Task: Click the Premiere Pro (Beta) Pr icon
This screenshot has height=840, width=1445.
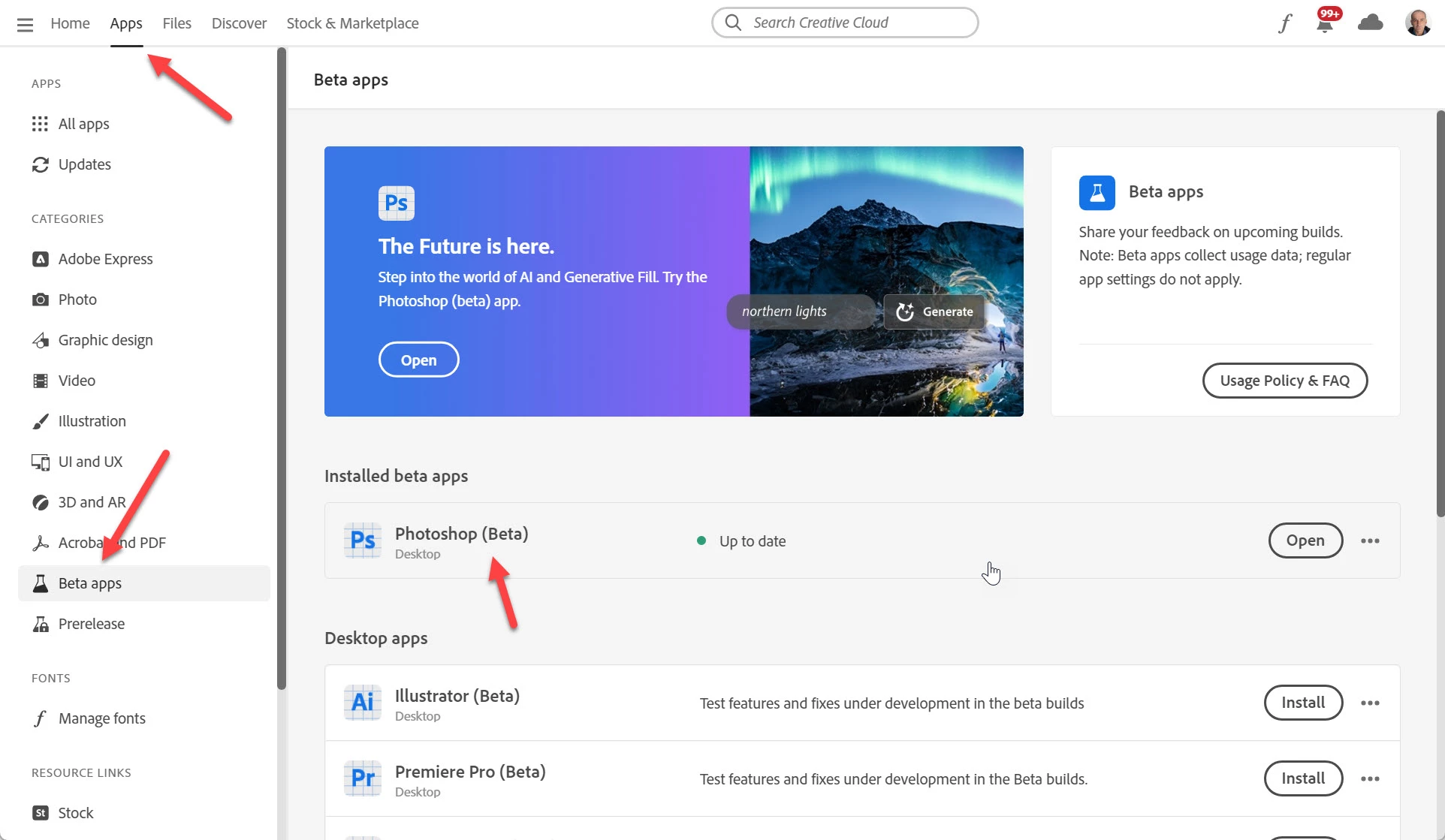Action: (x=363, y=778)
